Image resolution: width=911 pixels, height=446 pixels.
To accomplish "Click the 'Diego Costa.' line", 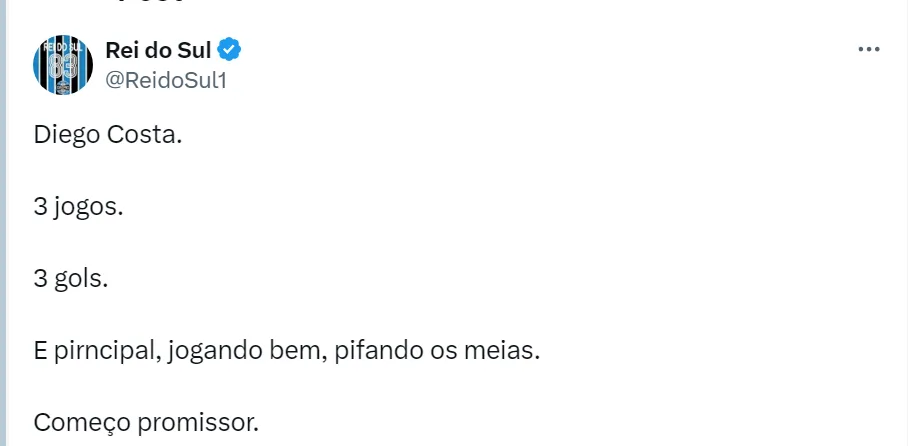I will point(108,136).
